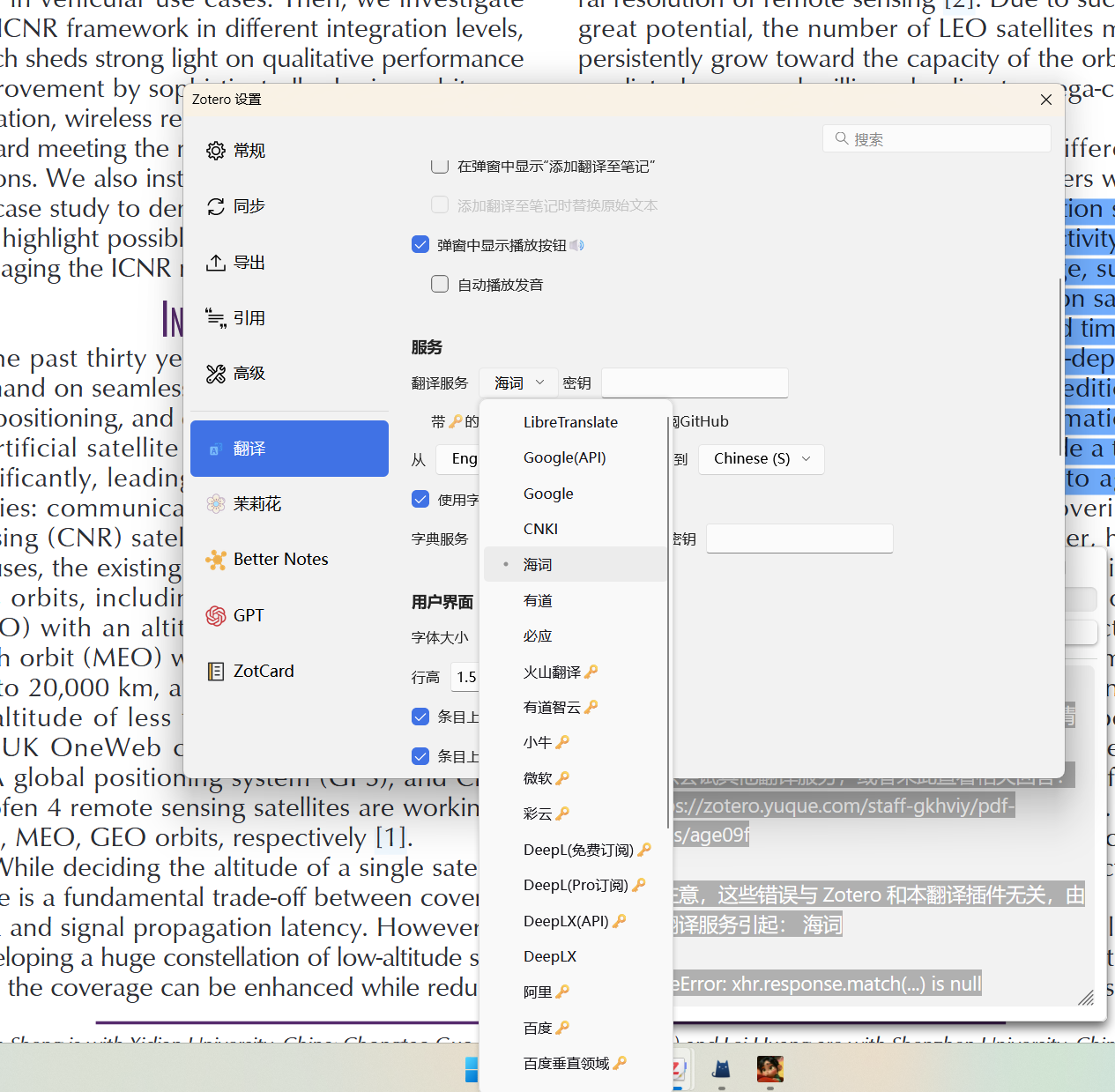The width and height of the screenshot is (1115, 1092).
Task: Select DeepL(Pro订阅) translation service
Action: point(575,885)
